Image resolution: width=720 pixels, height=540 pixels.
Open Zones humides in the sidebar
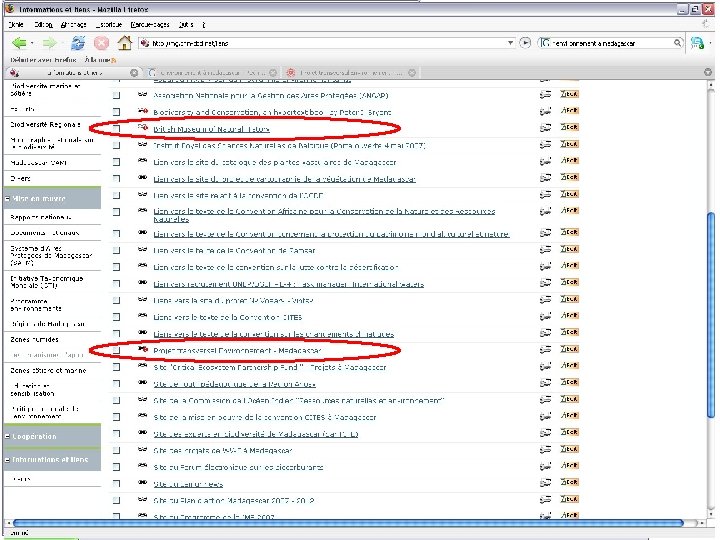tap(34, 339)
